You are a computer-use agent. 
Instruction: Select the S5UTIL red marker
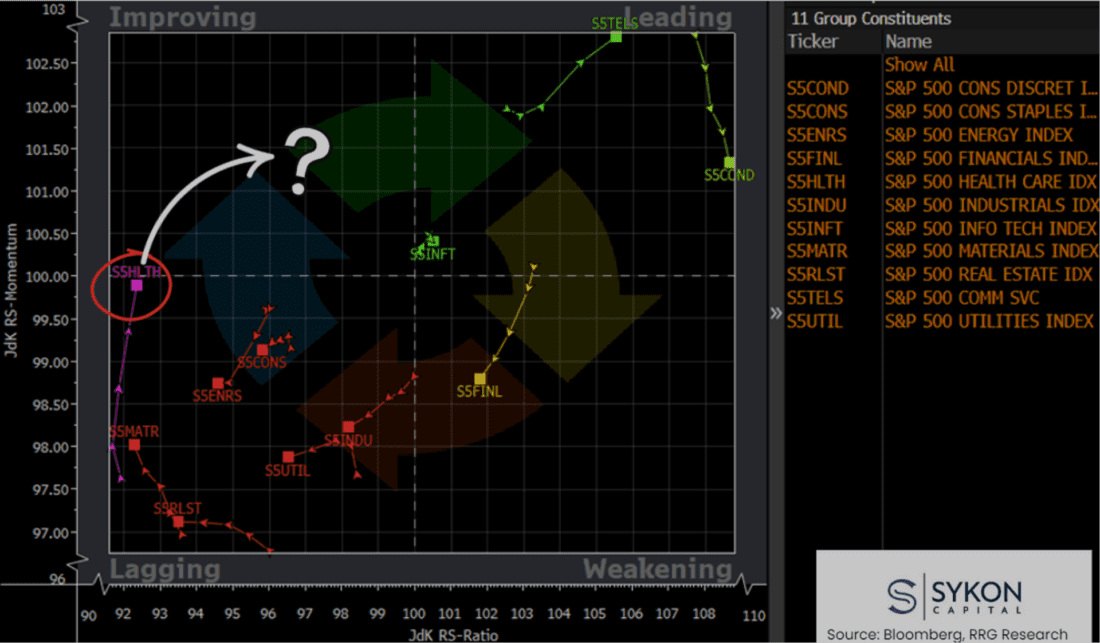288,457
